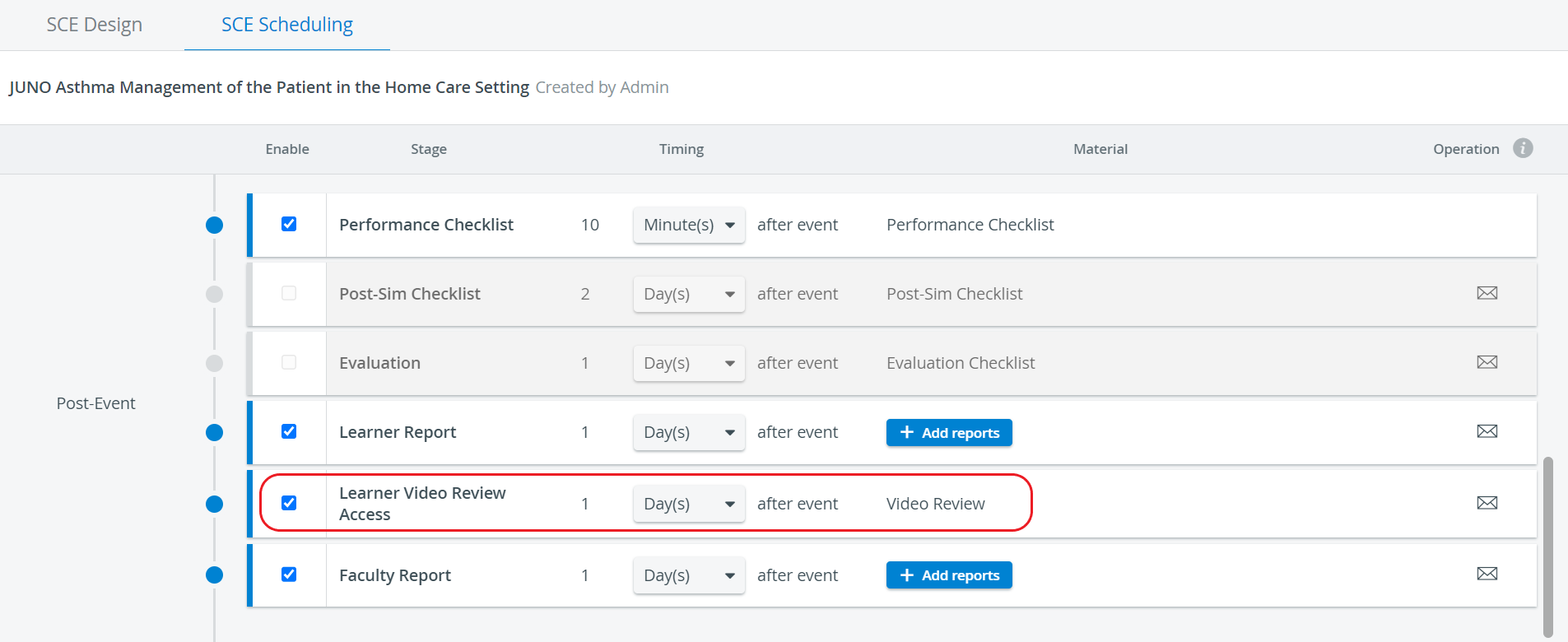Click the vertical page scrollbar

point(1548,547)
